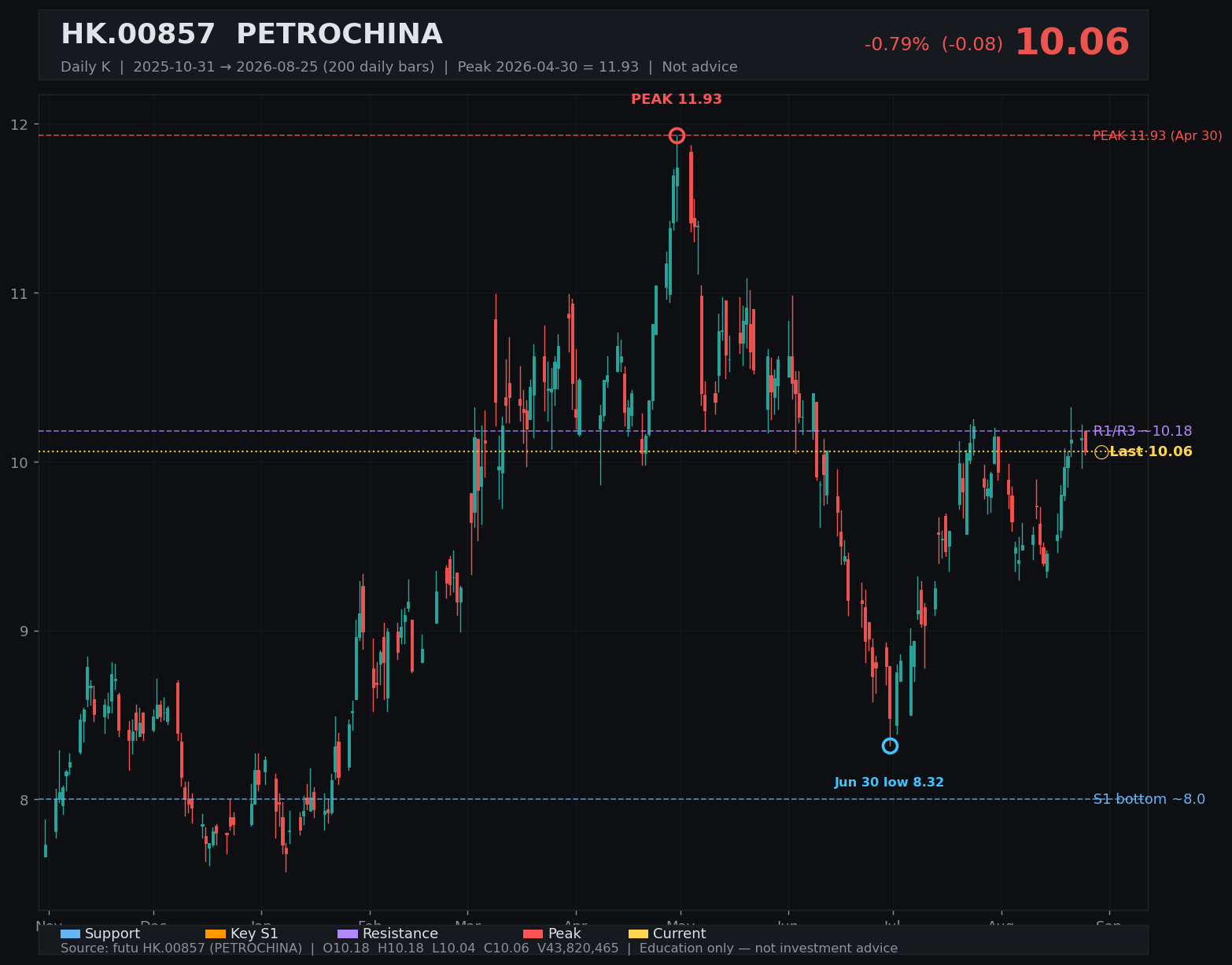1232x965 pixels.
Task: Select the yellow Current legend swatch
Action: (x=639, y=934)
